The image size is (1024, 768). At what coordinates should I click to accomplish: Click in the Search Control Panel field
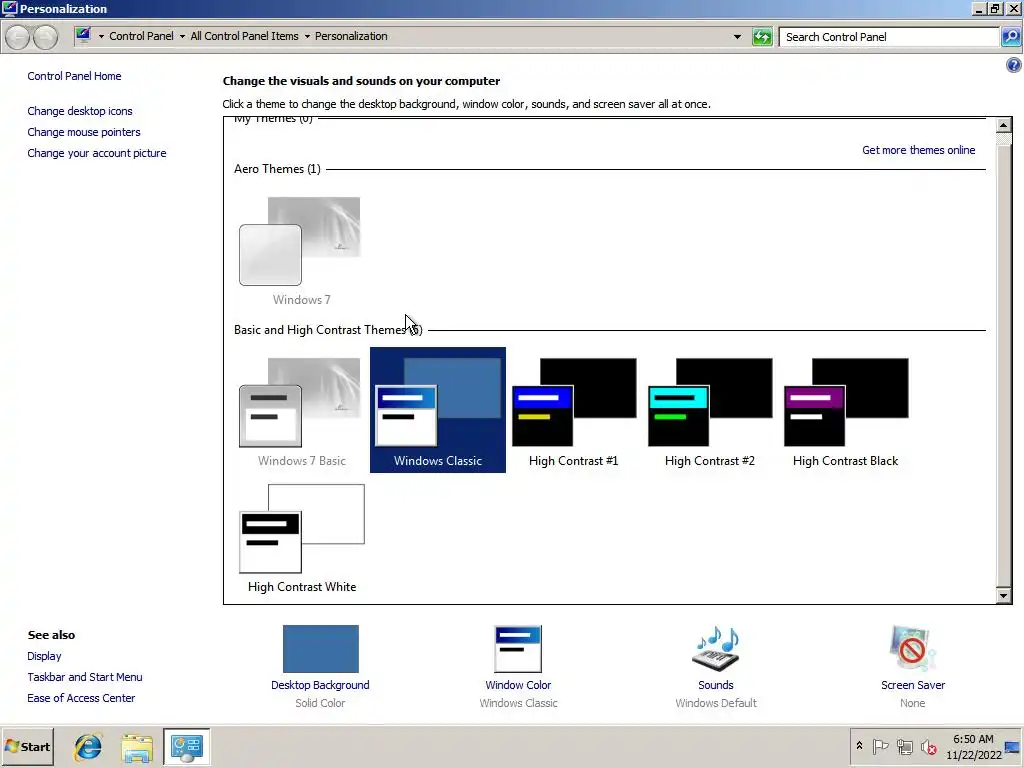point(889,37)
